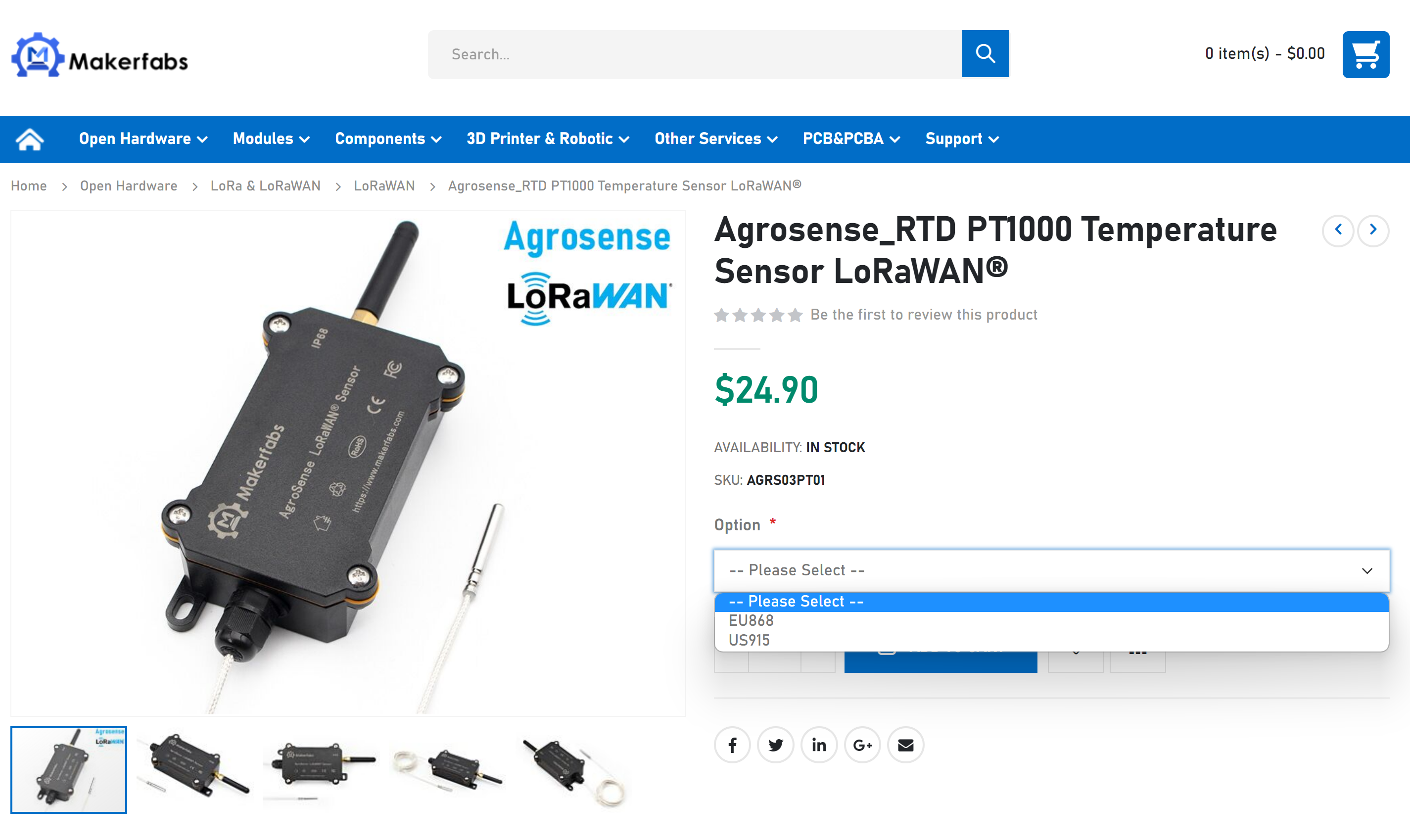This screenshot has width=1410, height=840.
Task: Expand the Open Hardware menu
Action: 143,139
